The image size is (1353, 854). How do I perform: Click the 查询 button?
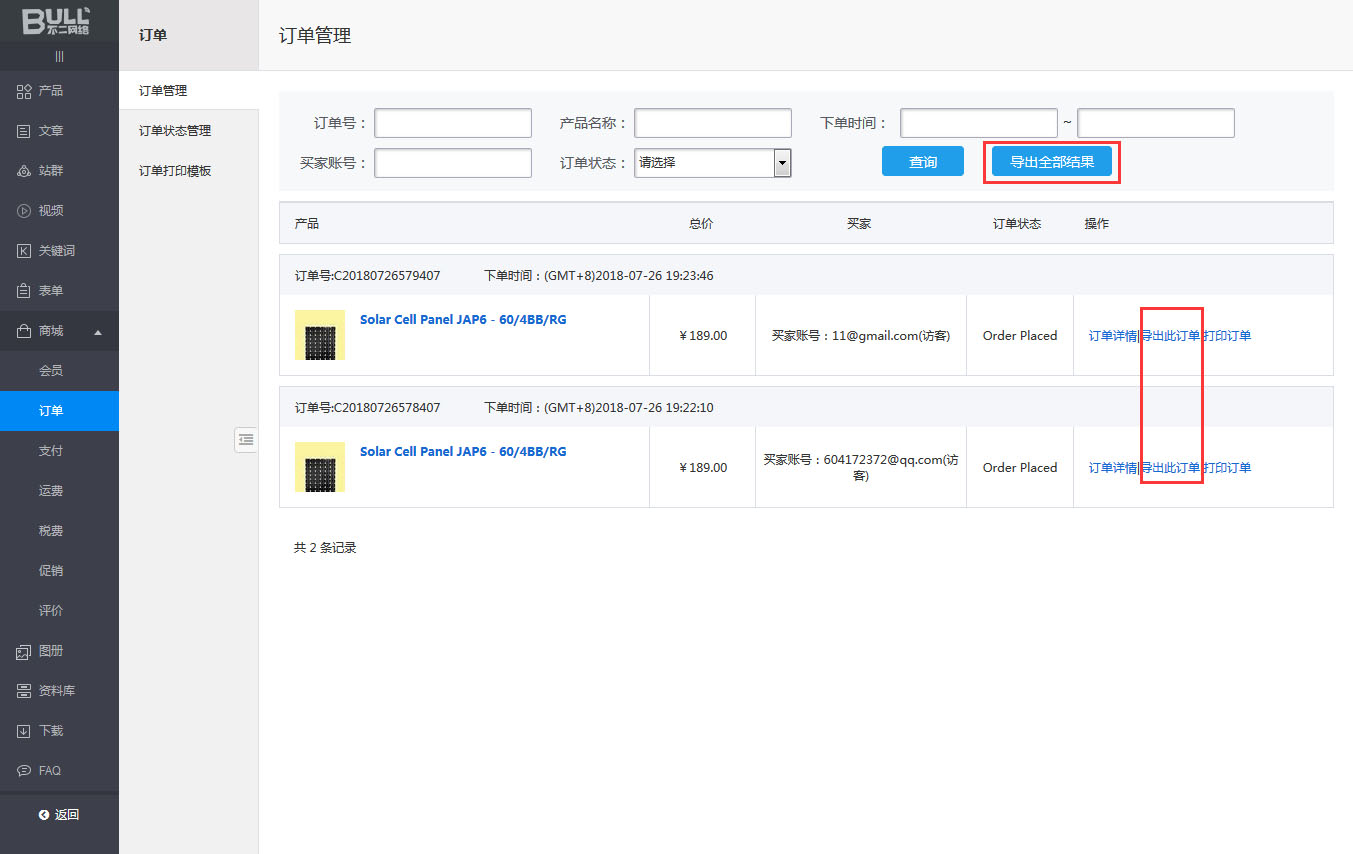tap(922, 162)
